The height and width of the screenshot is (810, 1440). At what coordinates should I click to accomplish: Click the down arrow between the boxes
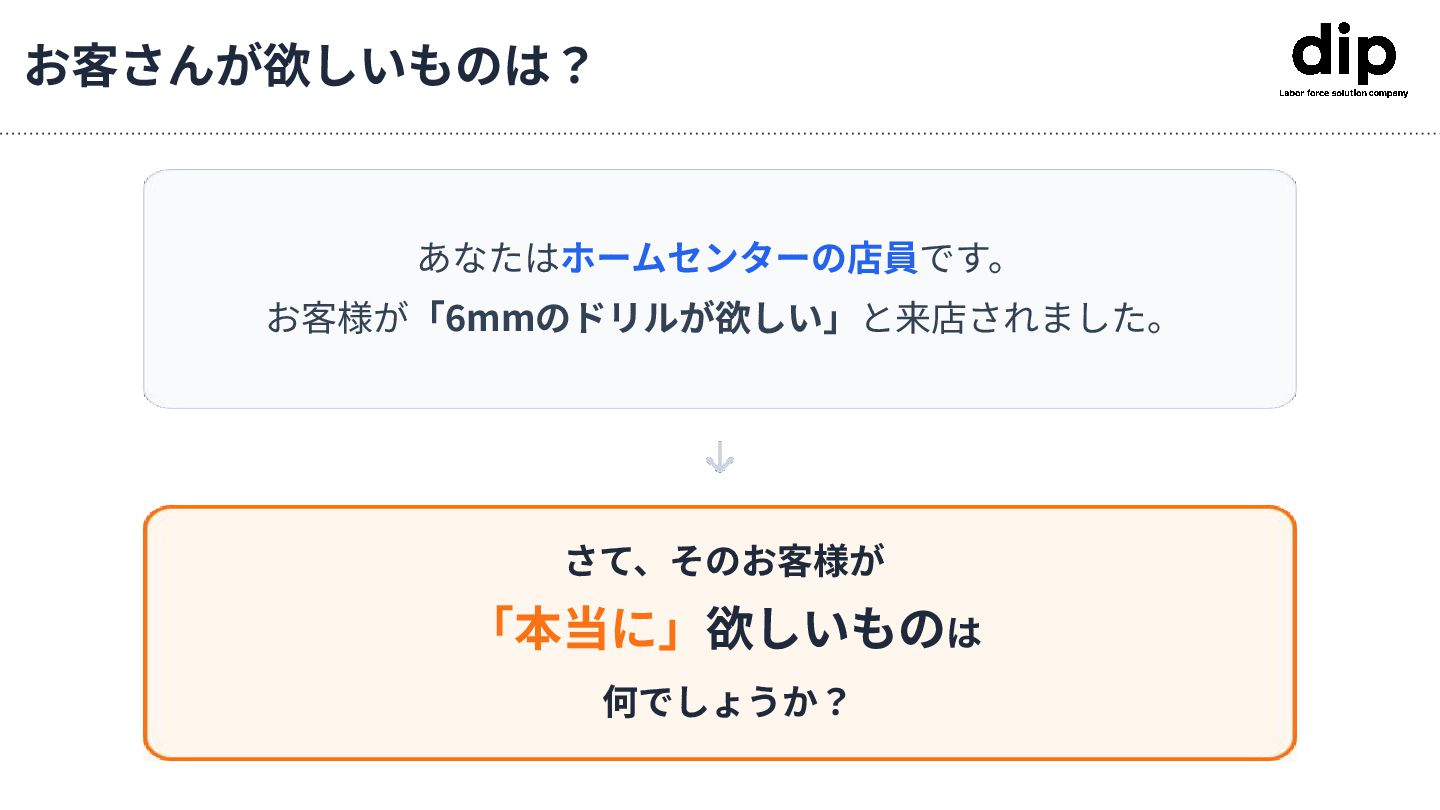[720, 459]
